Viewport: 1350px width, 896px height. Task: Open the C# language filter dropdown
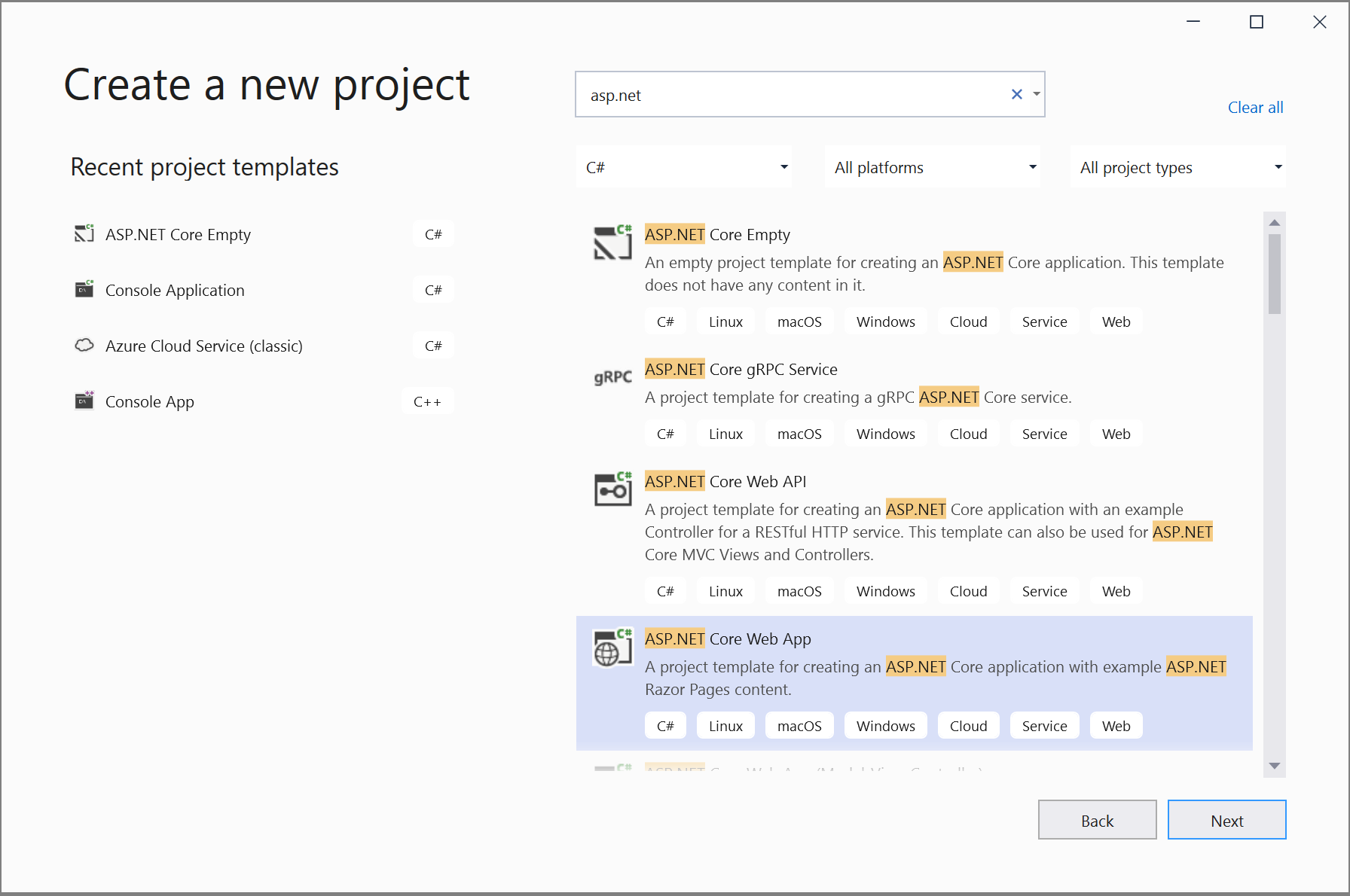coord(684,167)
